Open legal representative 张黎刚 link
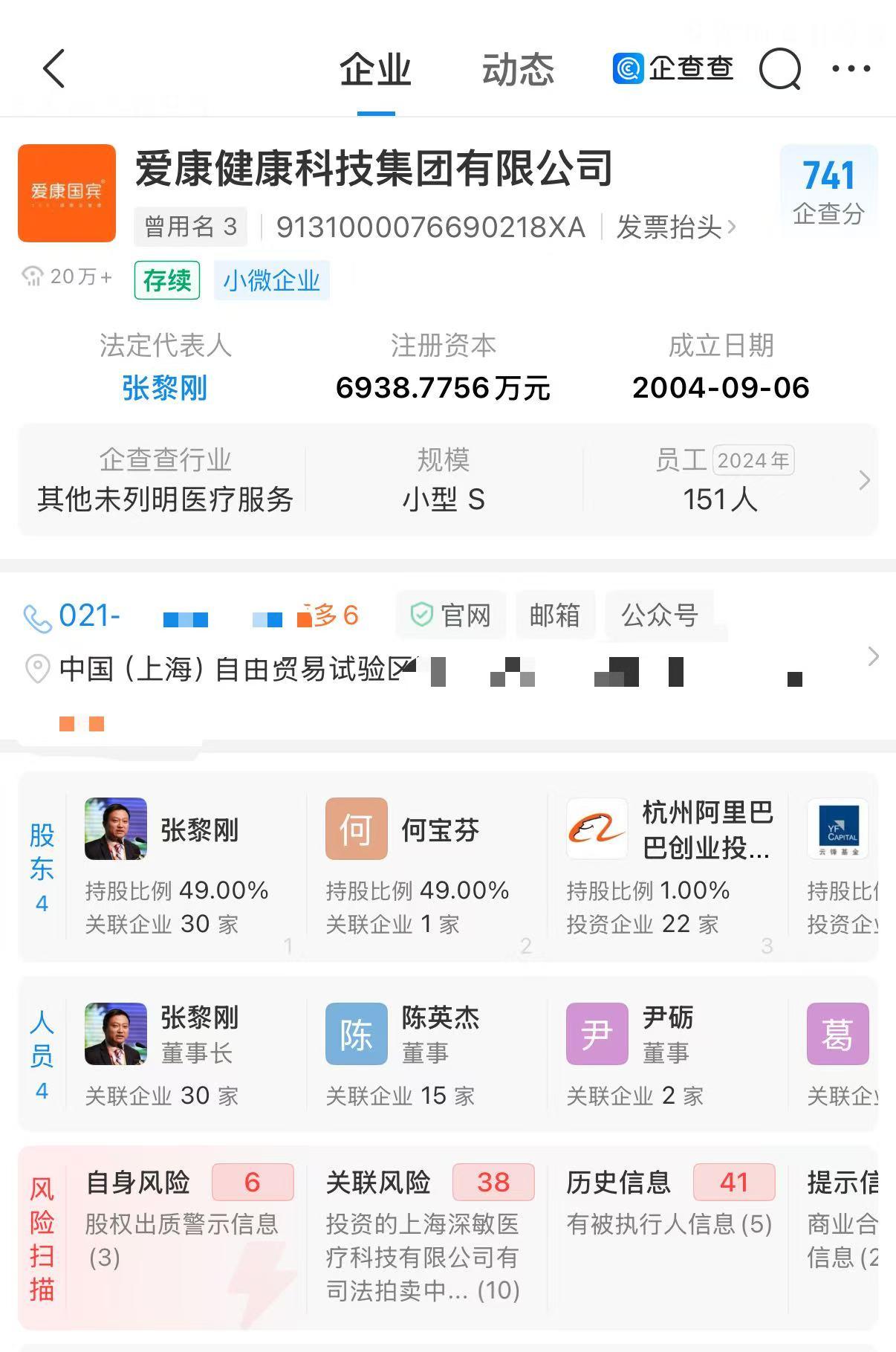Viewport: 896px width, 1352px height. click(164, 388)
